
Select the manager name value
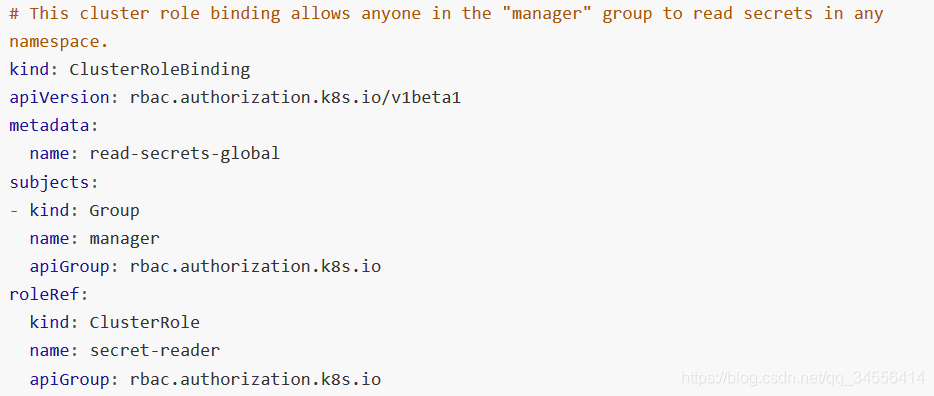pos(124,239)
